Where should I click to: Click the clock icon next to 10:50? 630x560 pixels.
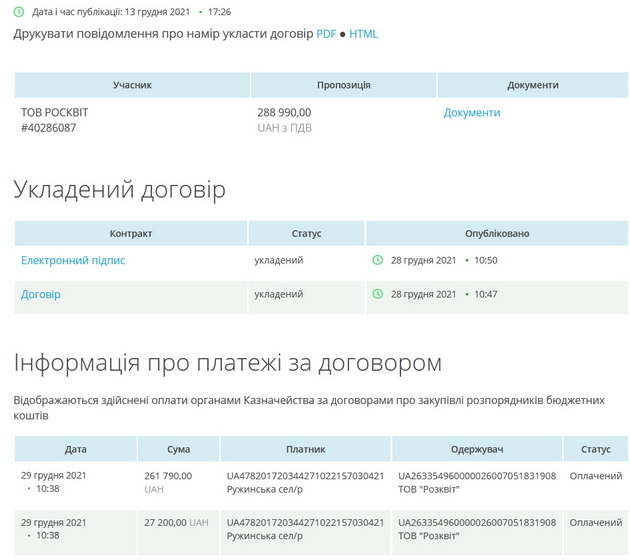(377, 260)
